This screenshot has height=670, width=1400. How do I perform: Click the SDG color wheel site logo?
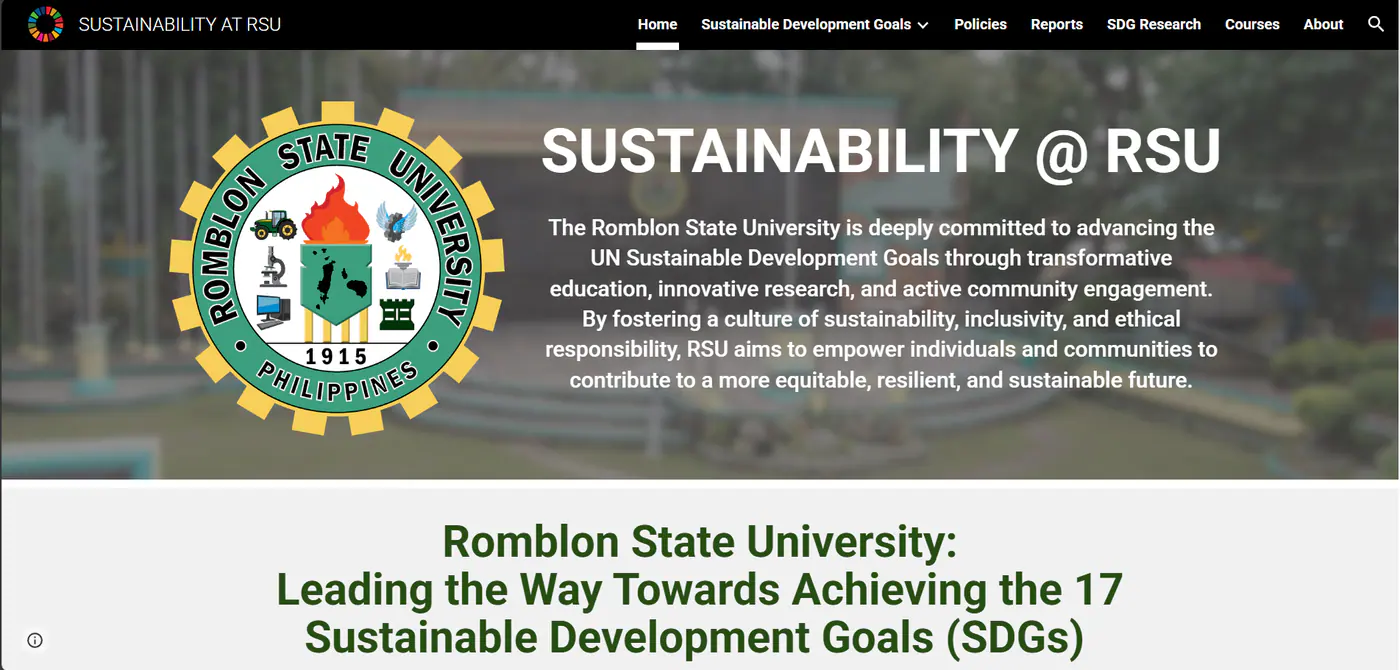pyautogui.click(x=46, y=24)
